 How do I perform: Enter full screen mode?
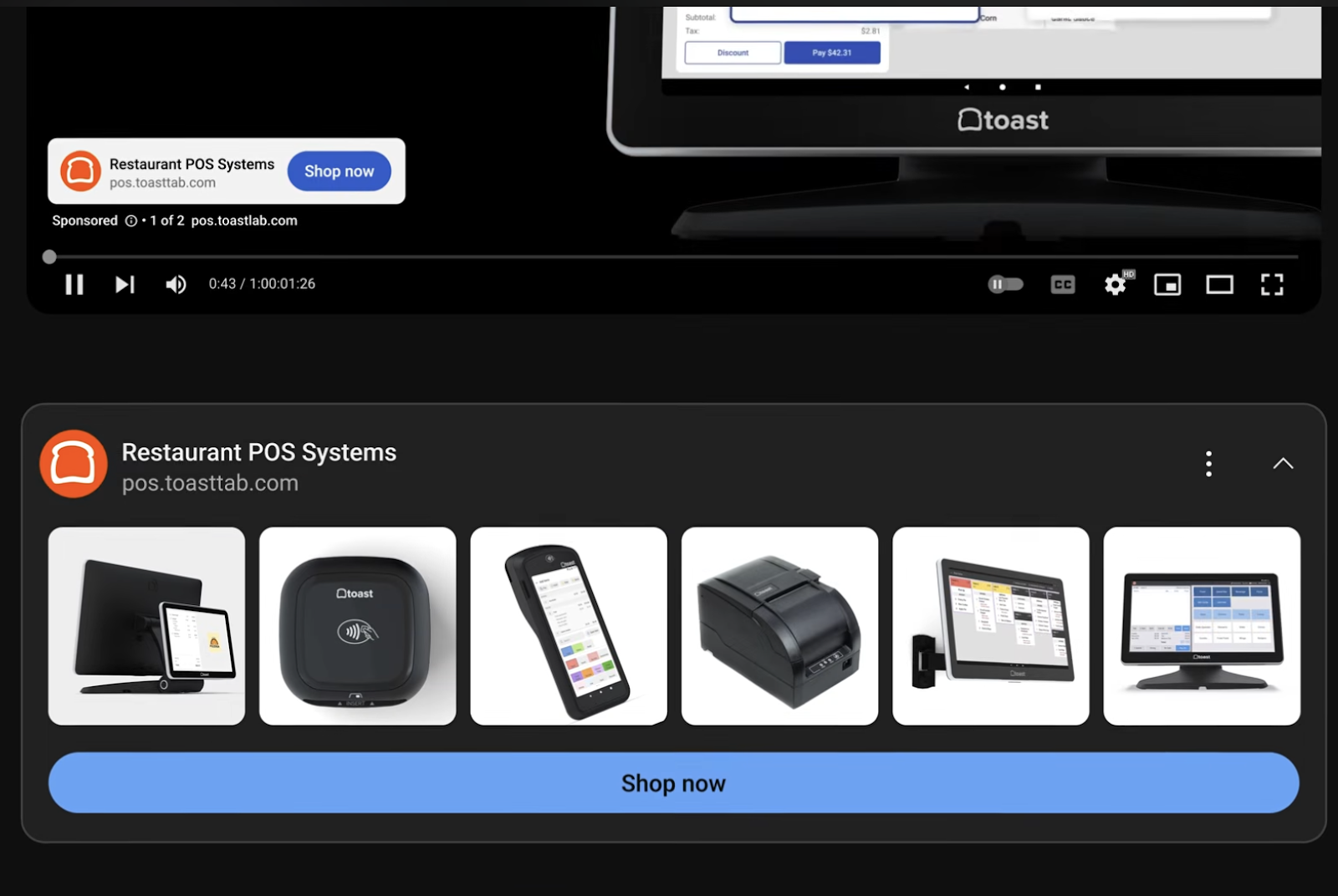tap(1272, 285)
